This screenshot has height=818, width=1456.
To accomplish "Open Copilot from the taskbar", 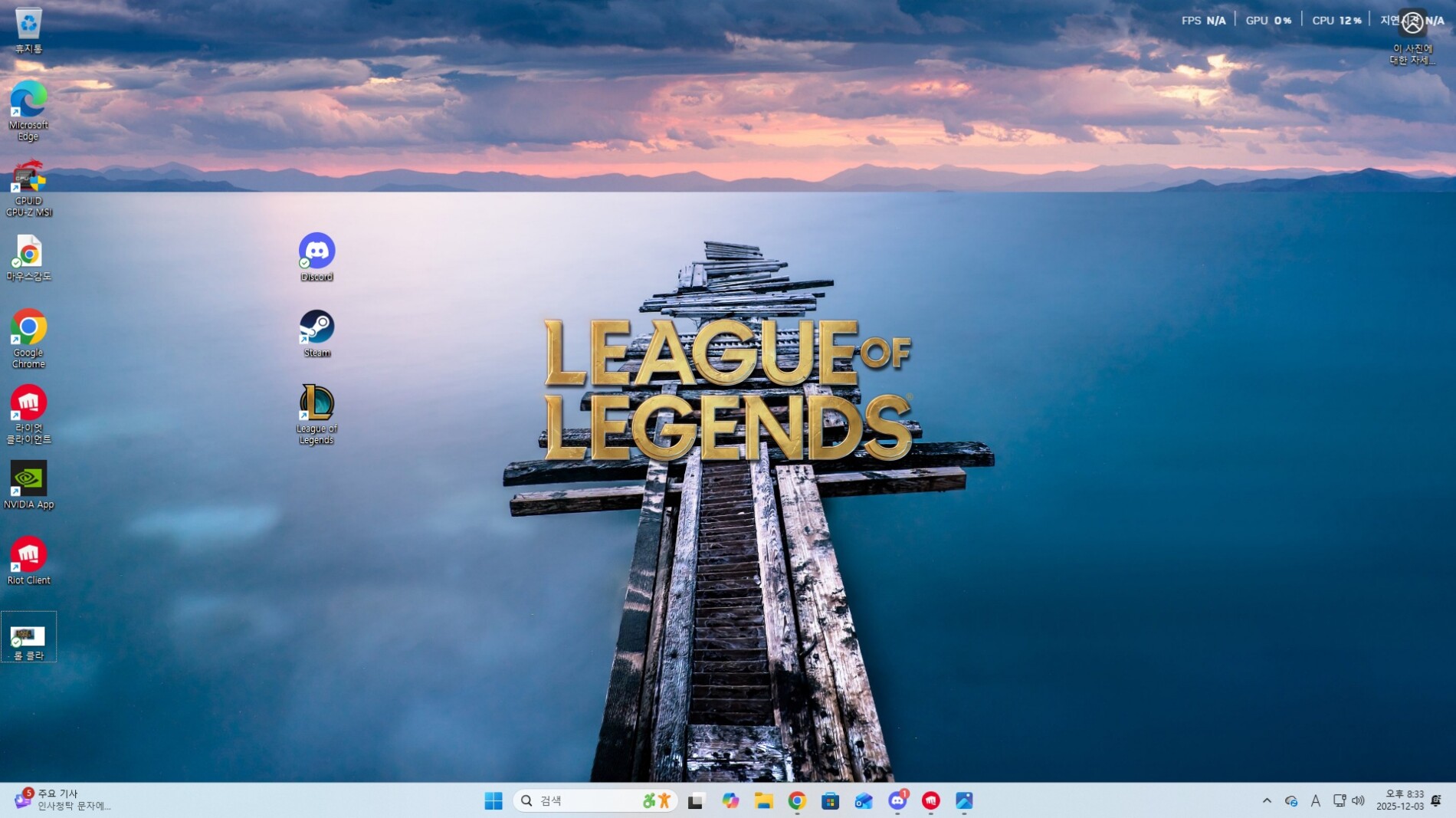I will [x=730, y=801].
